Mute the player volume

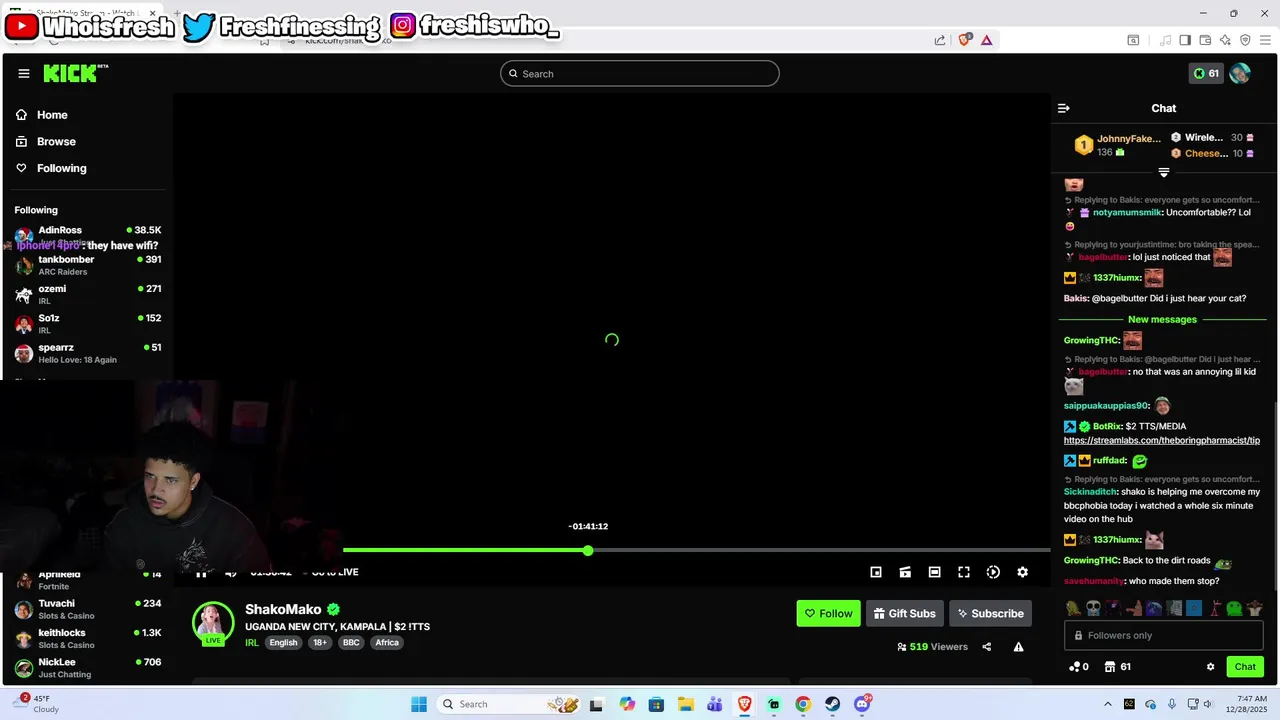pyautogui.click(x=231, y=572)
